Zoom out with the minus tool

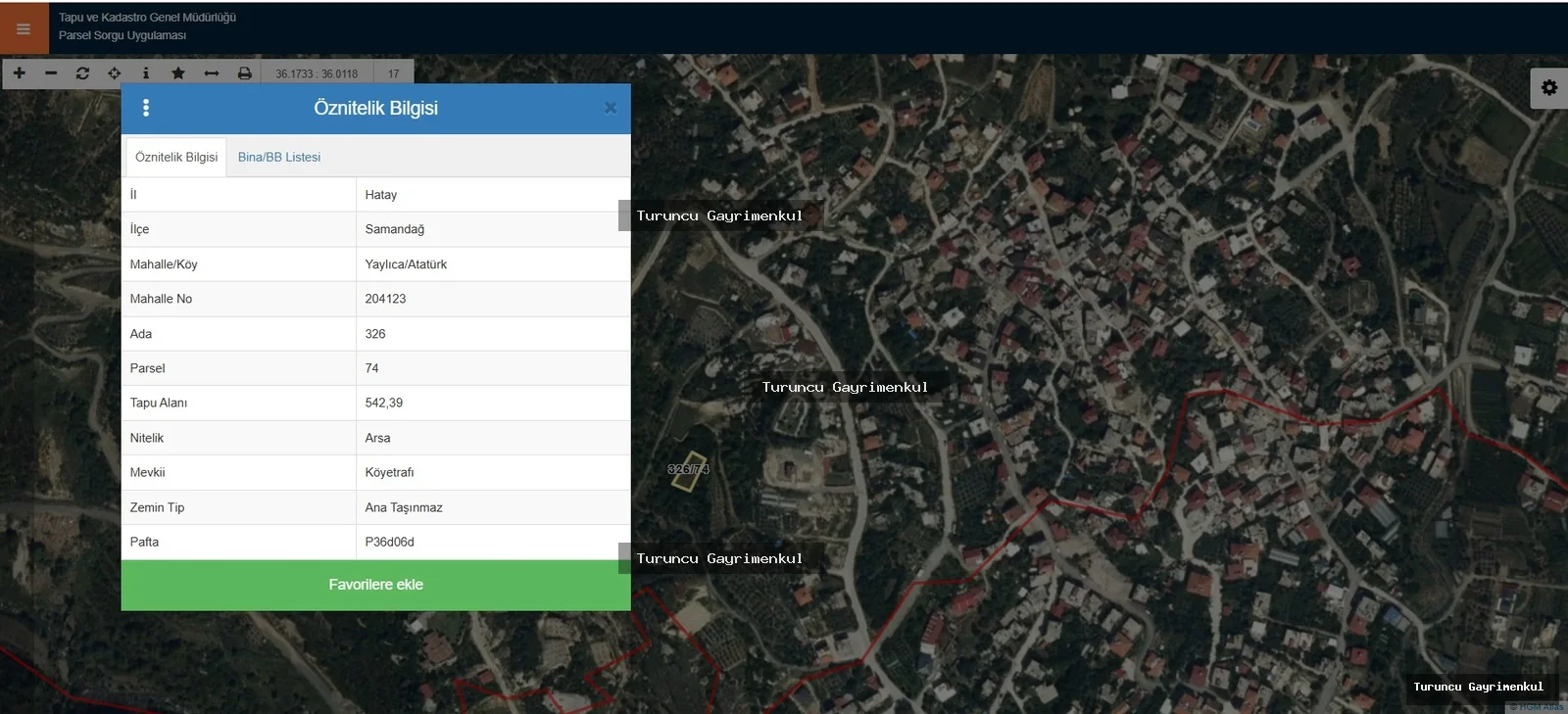(x=51, y=73)
